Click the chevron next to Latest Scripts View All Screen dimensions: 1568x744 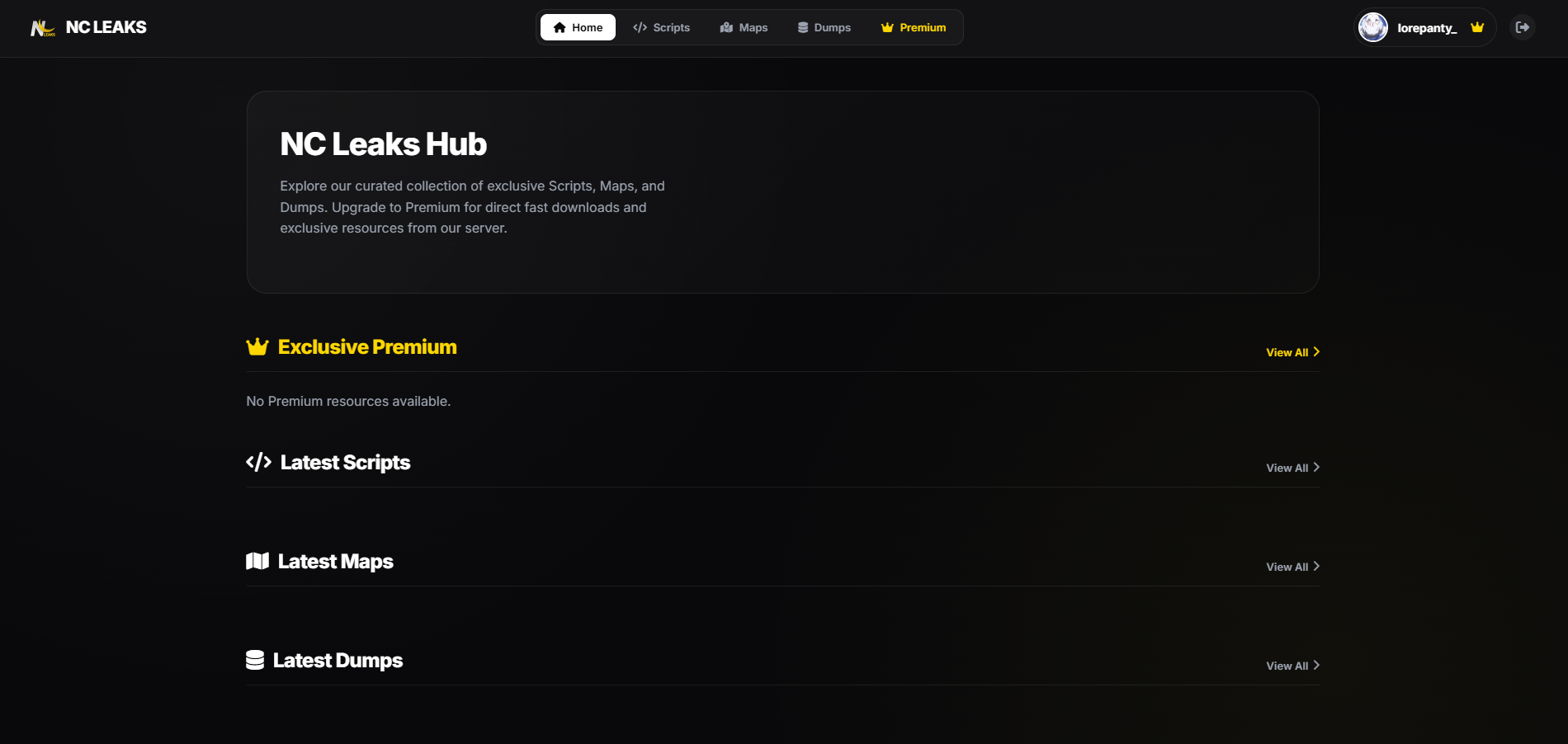click(1315, 468)
